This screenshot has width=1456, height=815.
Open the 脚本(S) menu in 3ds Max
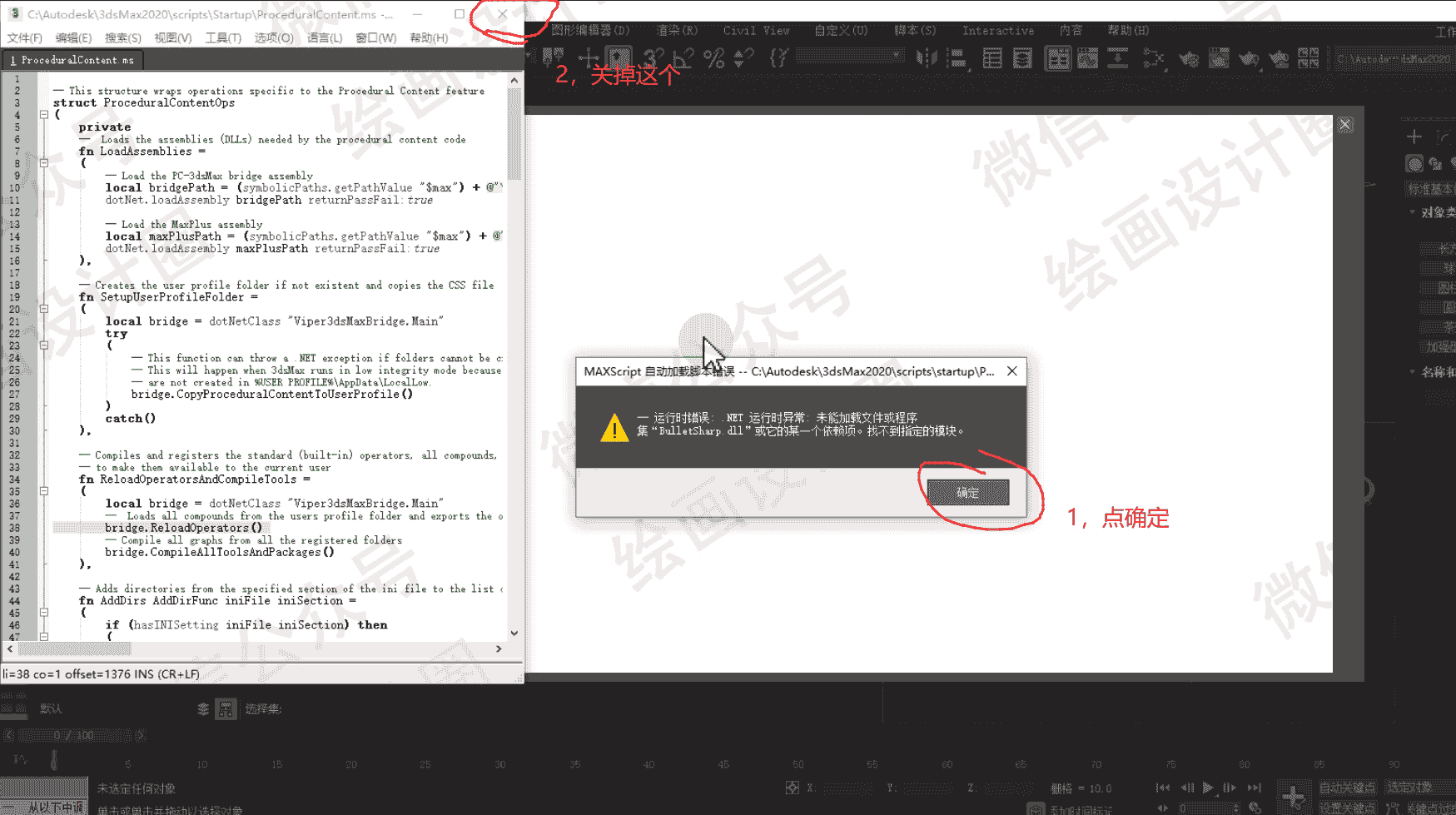click(x=915, y=31)
